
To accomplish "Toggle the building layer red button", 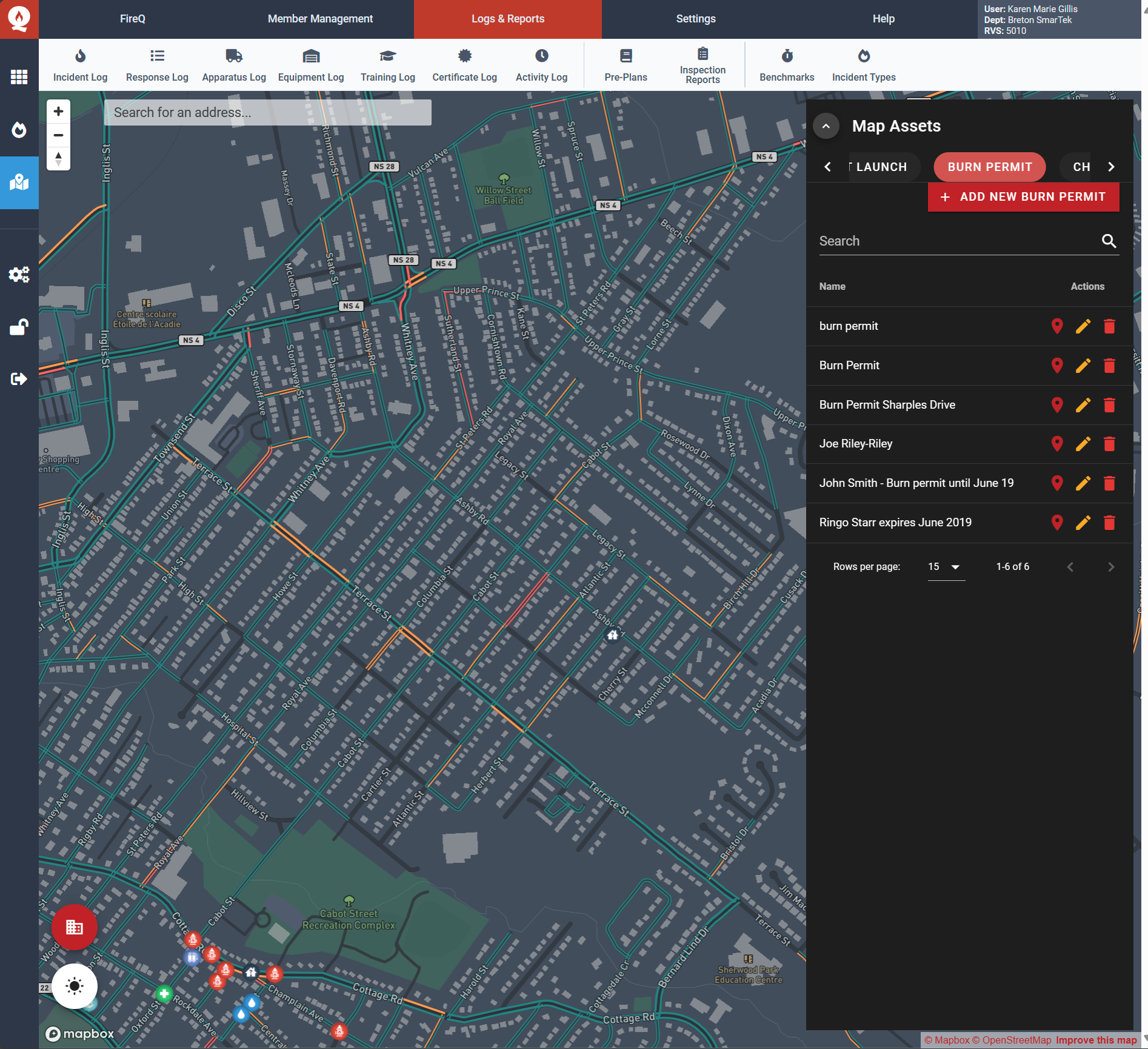I will click(75, 927).
